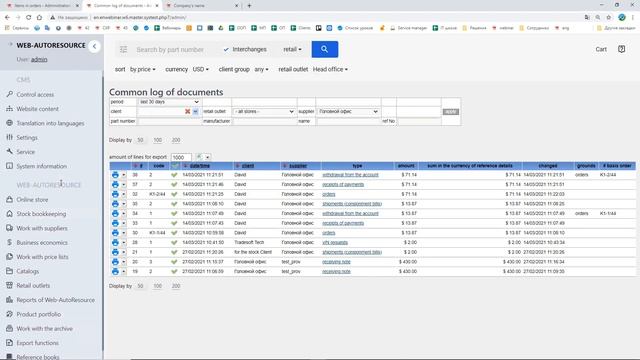Open Reports of Web-AutoResource item

[x=56, y=300]
